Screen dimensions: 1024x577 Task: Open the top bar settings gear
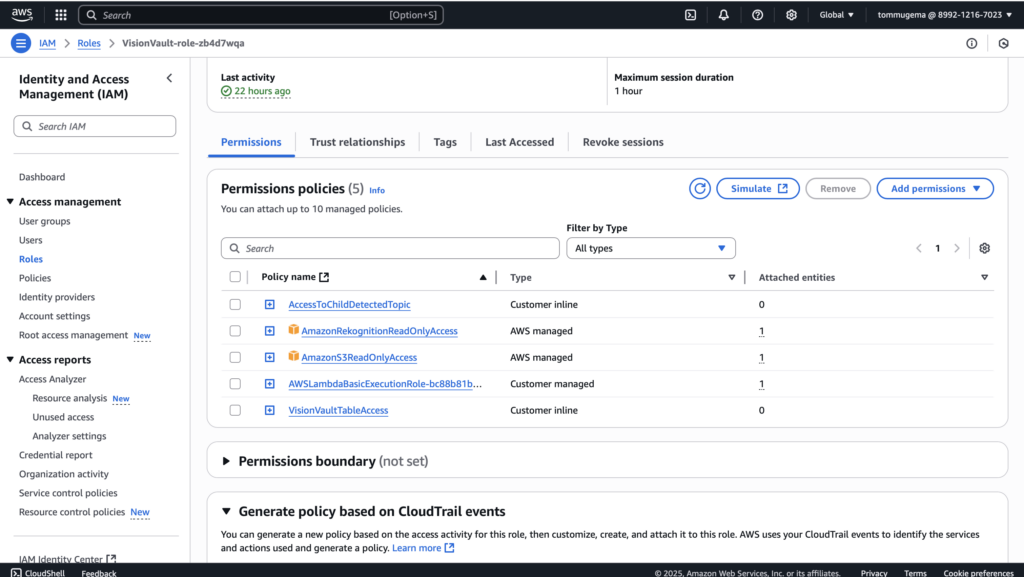pyautogui.click(x=791, y=15)
